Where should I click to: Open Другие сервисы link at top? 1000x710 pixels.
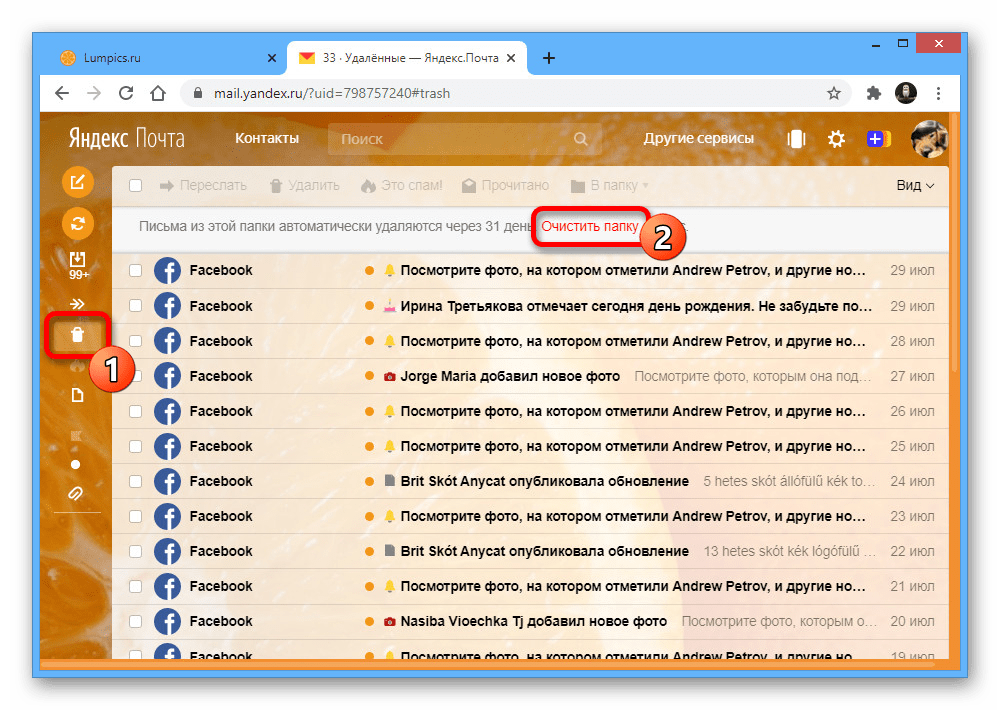[699, 138]
